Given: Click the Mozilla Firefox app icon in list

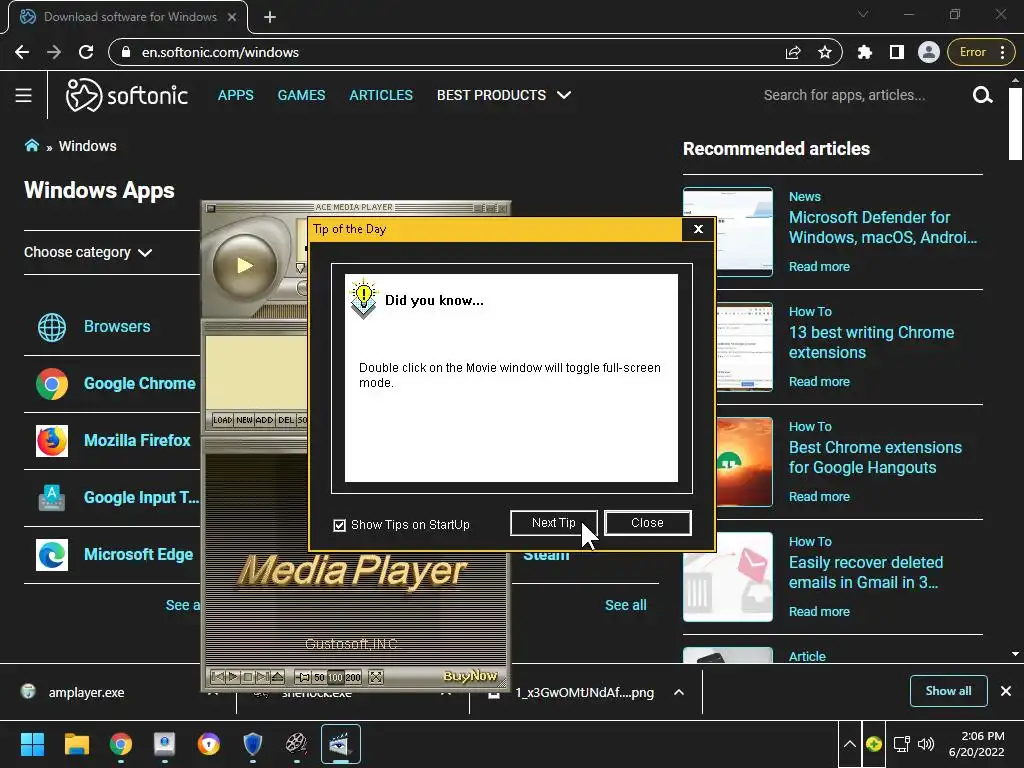Looking at the screenshot, I should [x=52, y=440].
